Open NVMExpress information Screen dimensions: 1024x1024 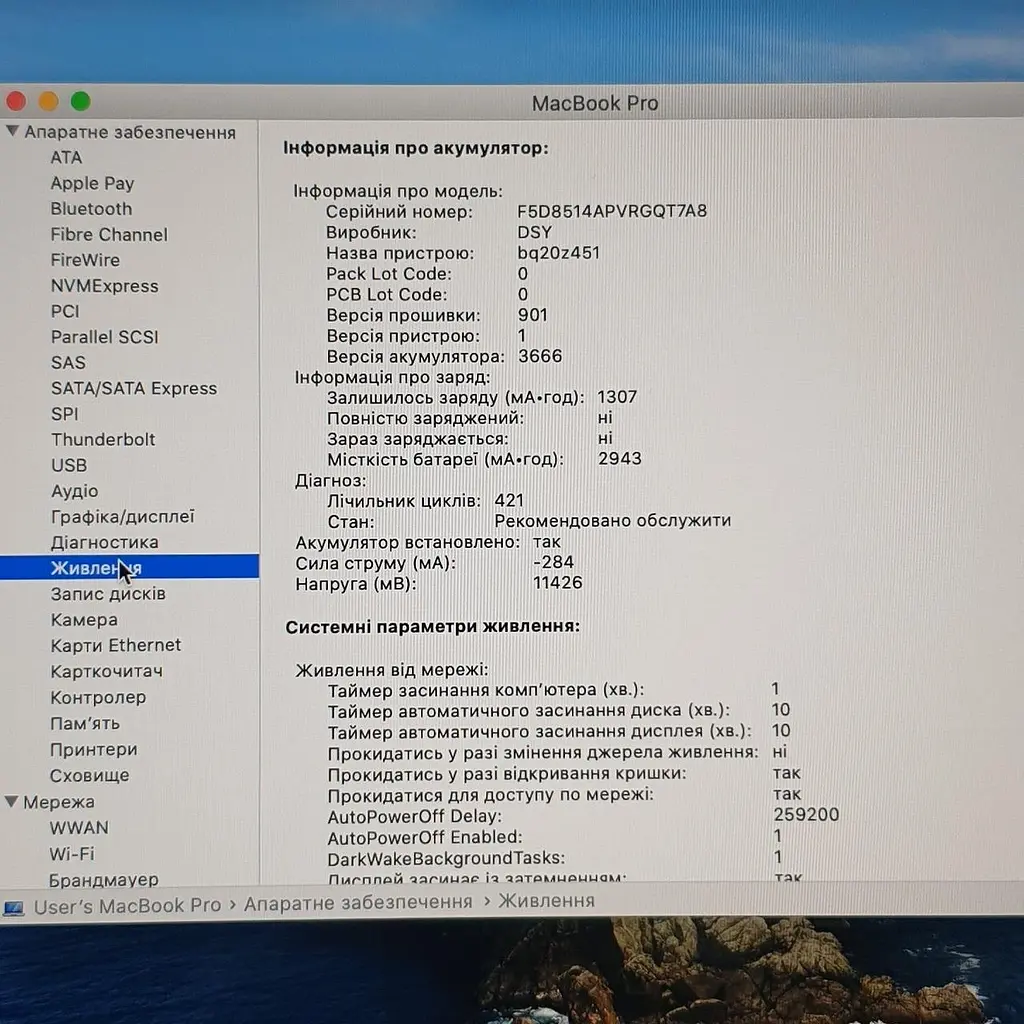click(104, 286)
